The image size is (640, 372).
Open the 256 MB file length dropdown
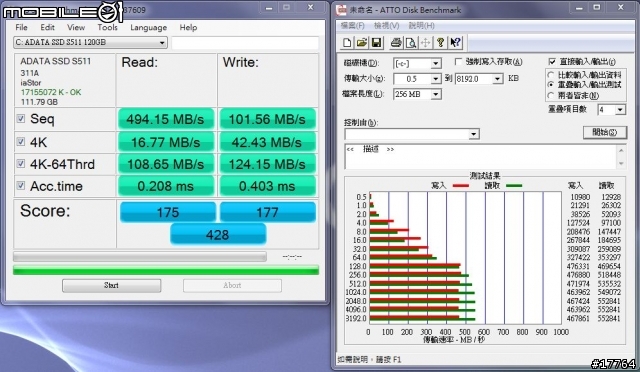tap(436, 94)
